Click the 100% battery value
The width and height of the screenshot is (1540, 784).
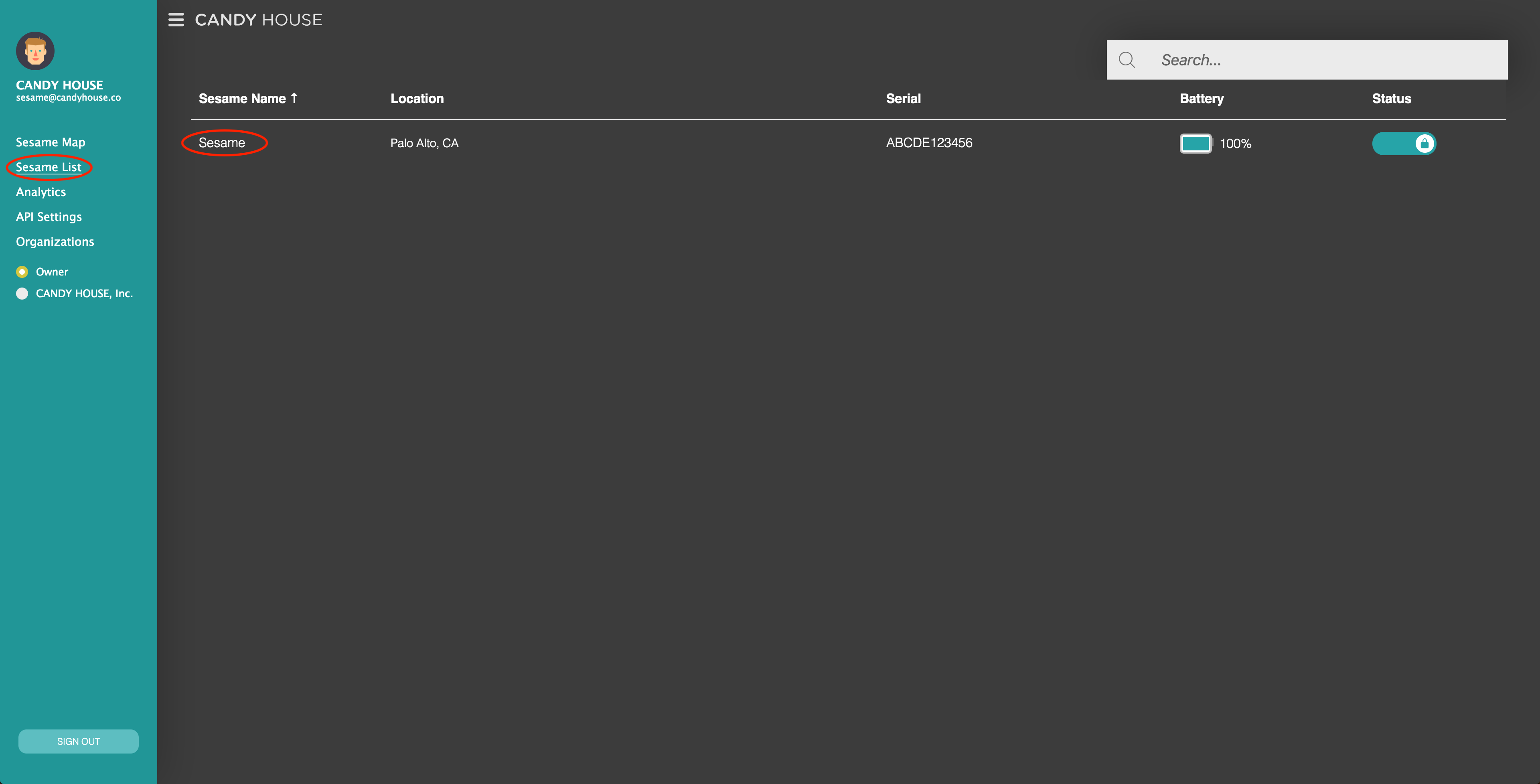1236,144
